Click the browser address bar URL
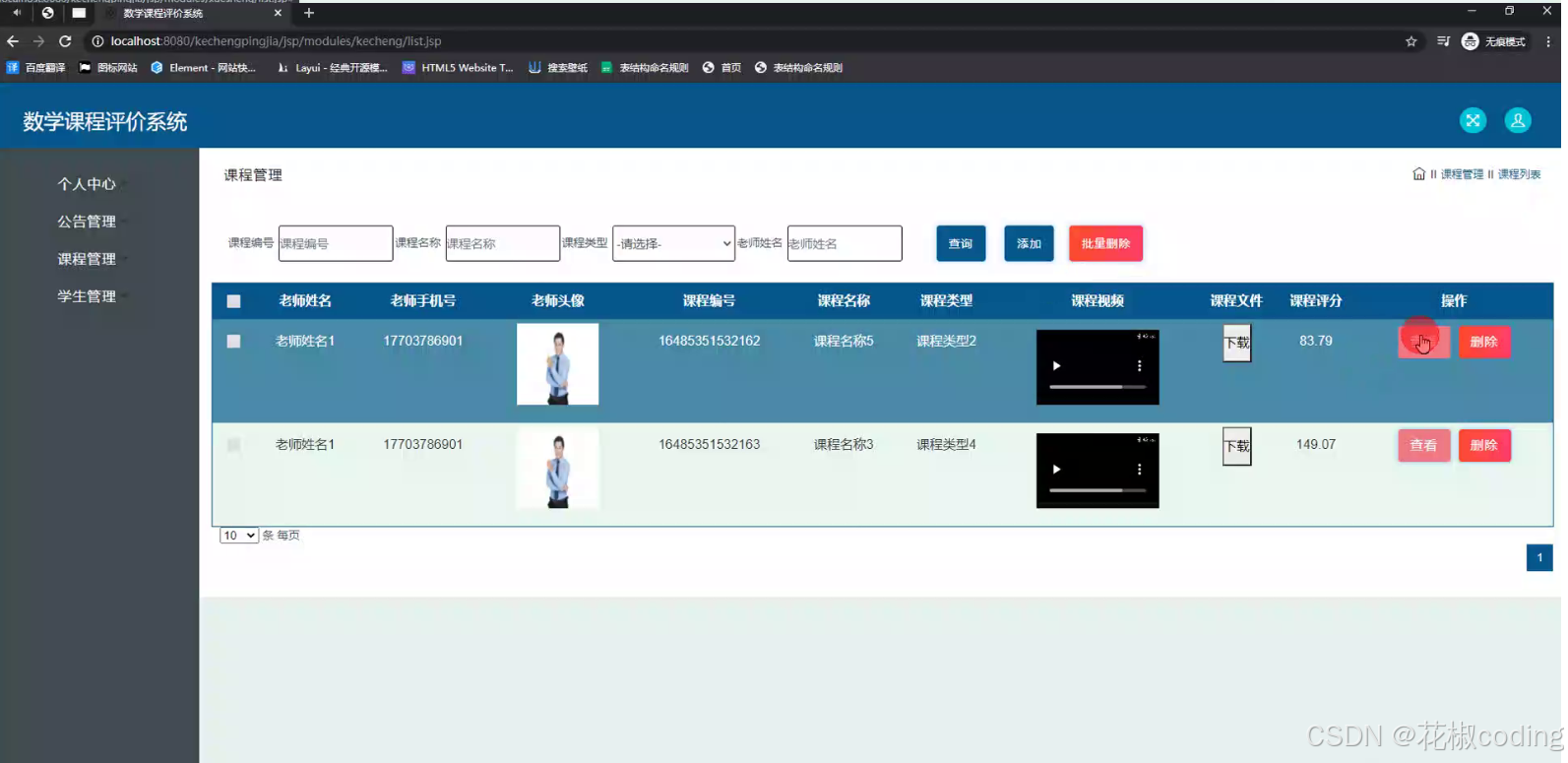 (276, 41)
